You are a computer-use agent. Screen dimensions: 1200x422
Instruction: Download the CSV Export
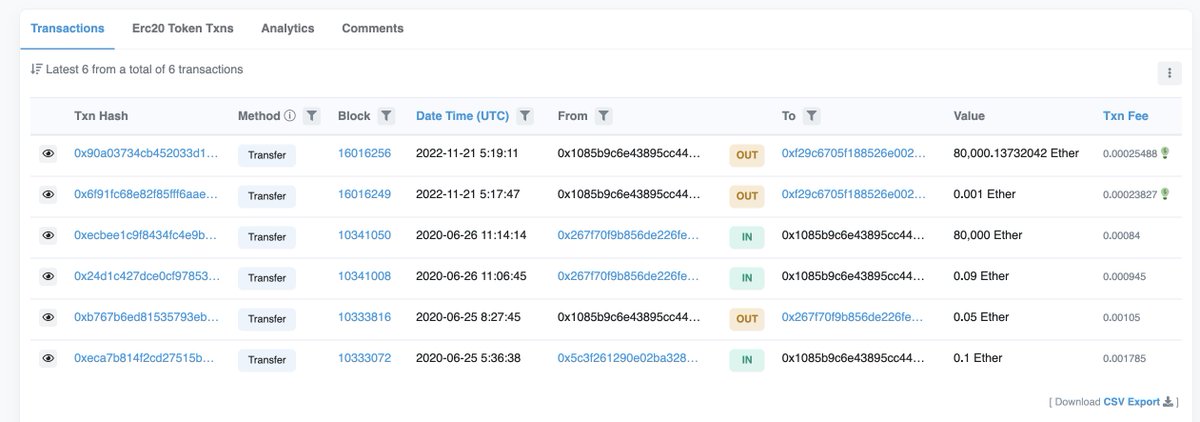pyautogui.click(x=1132, y=402)
